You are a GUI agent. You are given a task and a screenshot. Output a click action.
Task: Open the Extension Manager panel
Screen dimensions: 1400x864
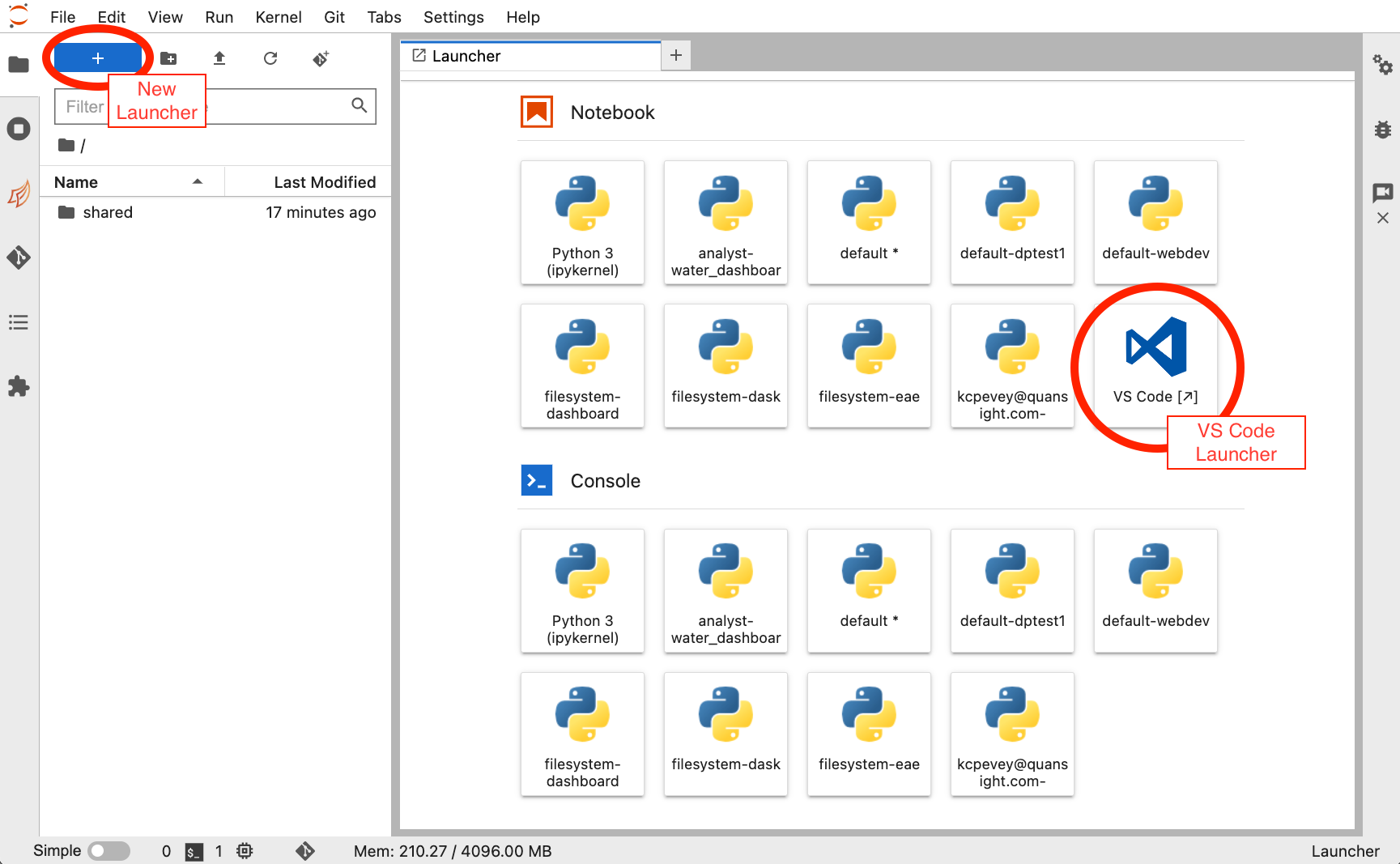pyautogui.click(x=19, y=386)
